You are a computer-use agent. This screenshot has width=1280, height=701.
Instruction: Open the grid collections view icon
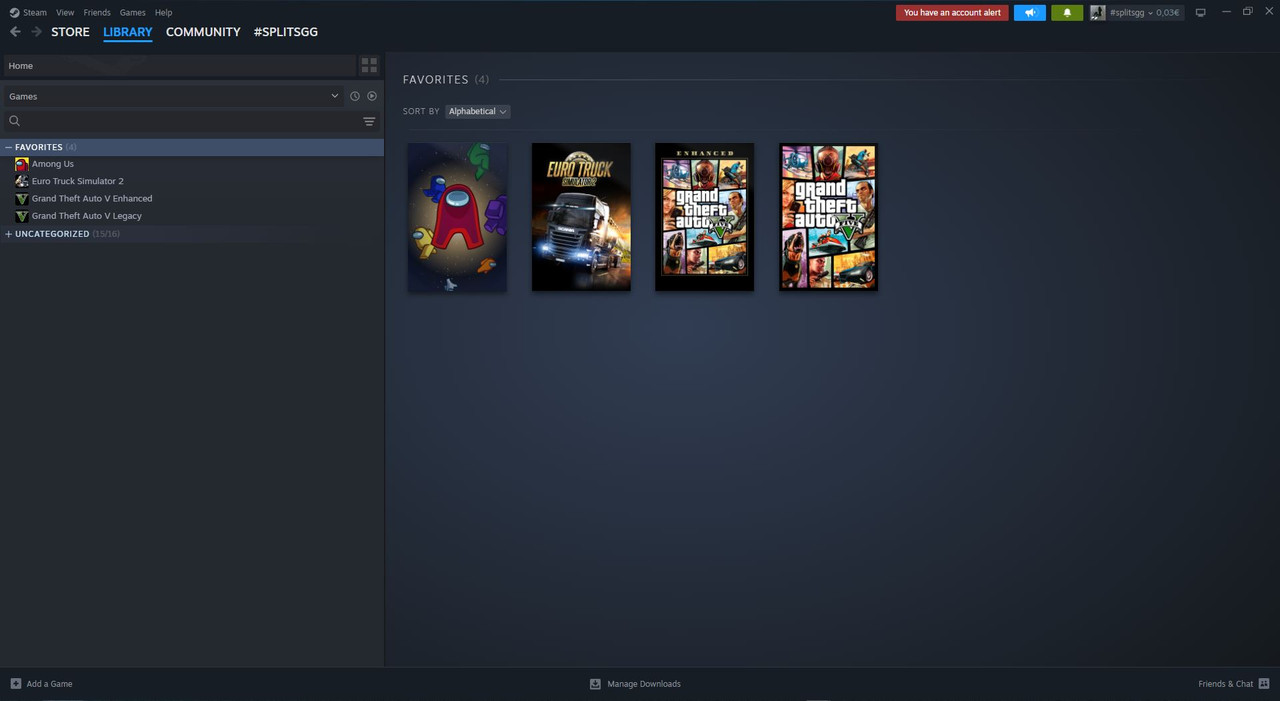pyautogui.click(x=369, y=65)
